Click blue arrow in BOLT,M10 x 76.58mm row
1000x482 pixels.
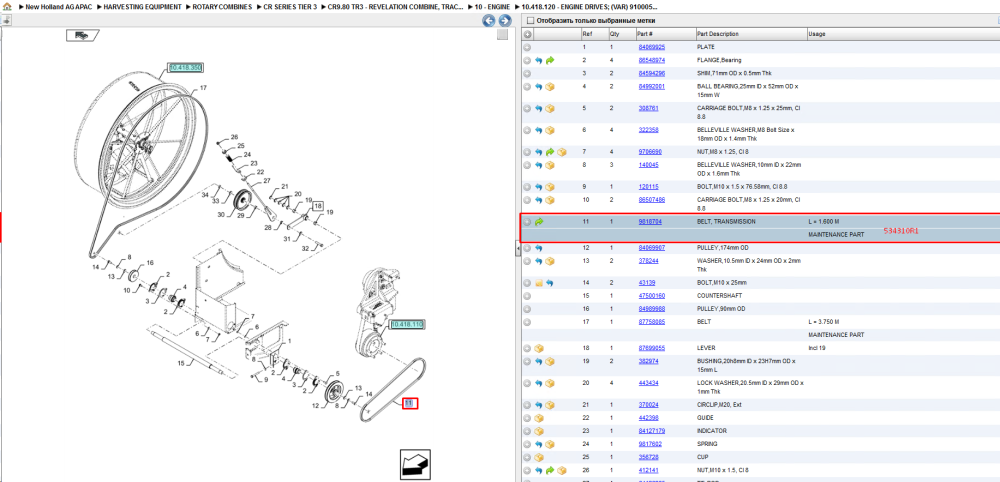tap(538, 187)
